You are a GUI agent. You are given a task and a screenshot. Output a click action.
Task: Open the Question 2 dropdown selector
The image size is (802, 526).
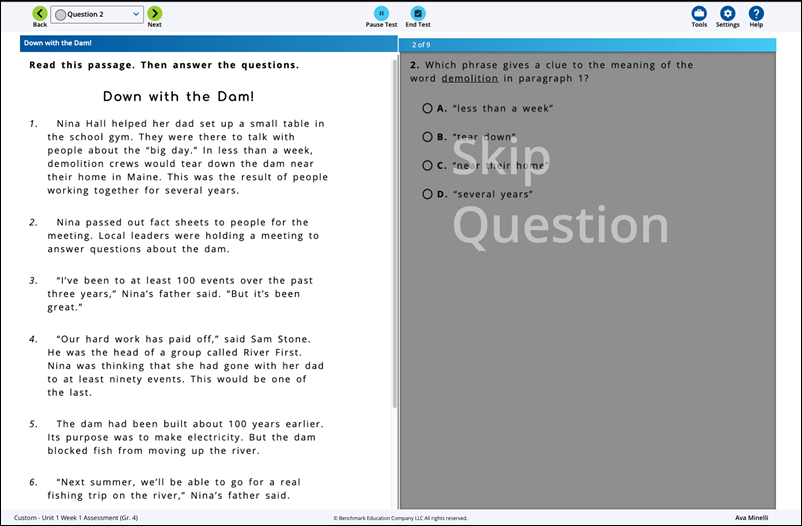click(x=97, y=14)
